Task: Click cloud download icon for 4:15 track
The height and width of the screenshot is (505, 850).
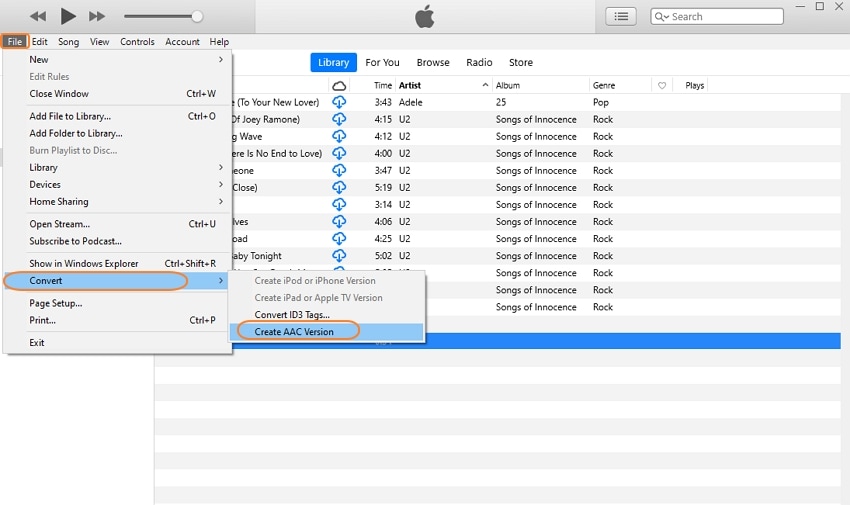Action: 339,119
